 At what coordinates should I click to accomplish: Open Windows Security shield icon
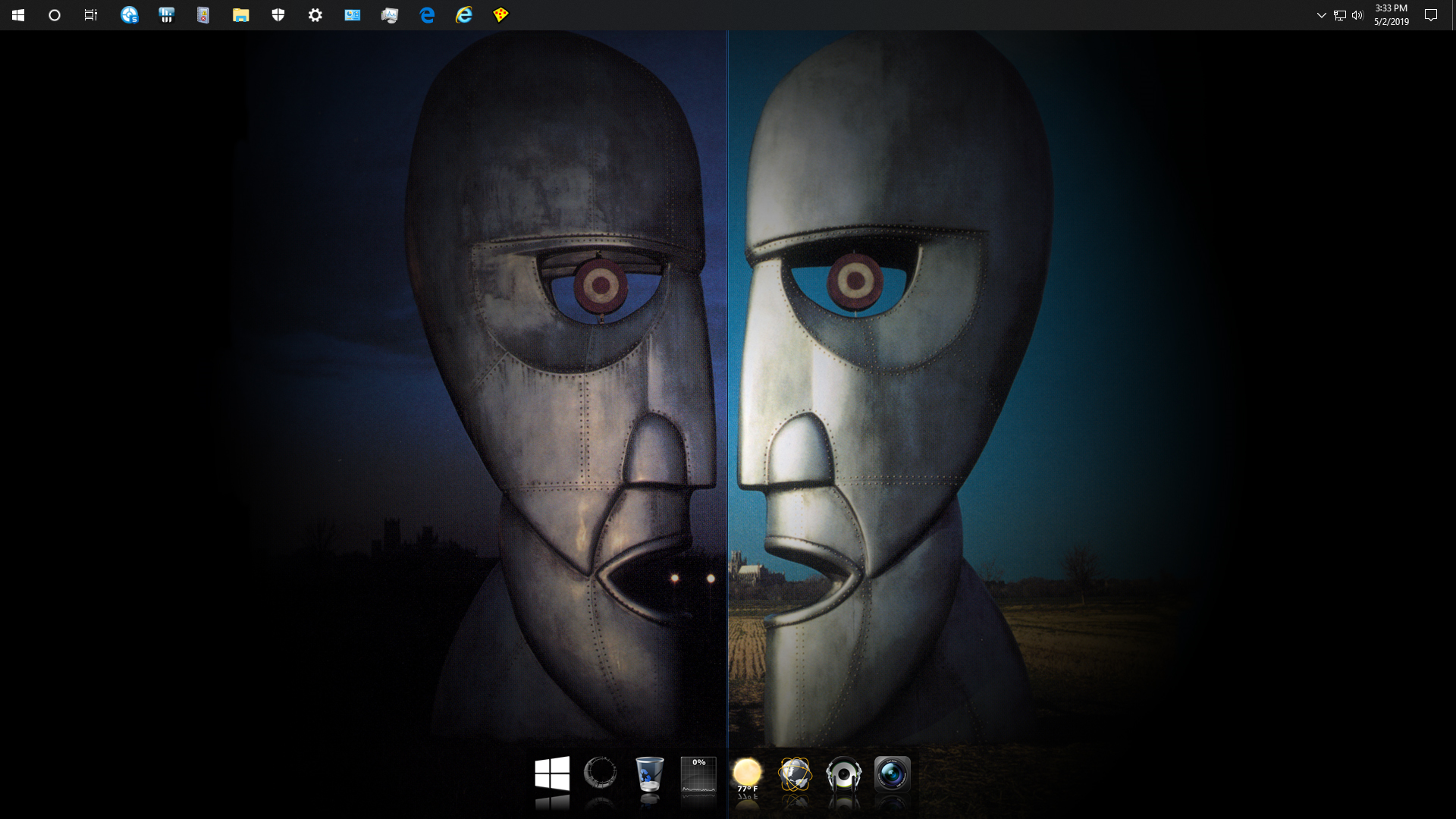point(278,15)
